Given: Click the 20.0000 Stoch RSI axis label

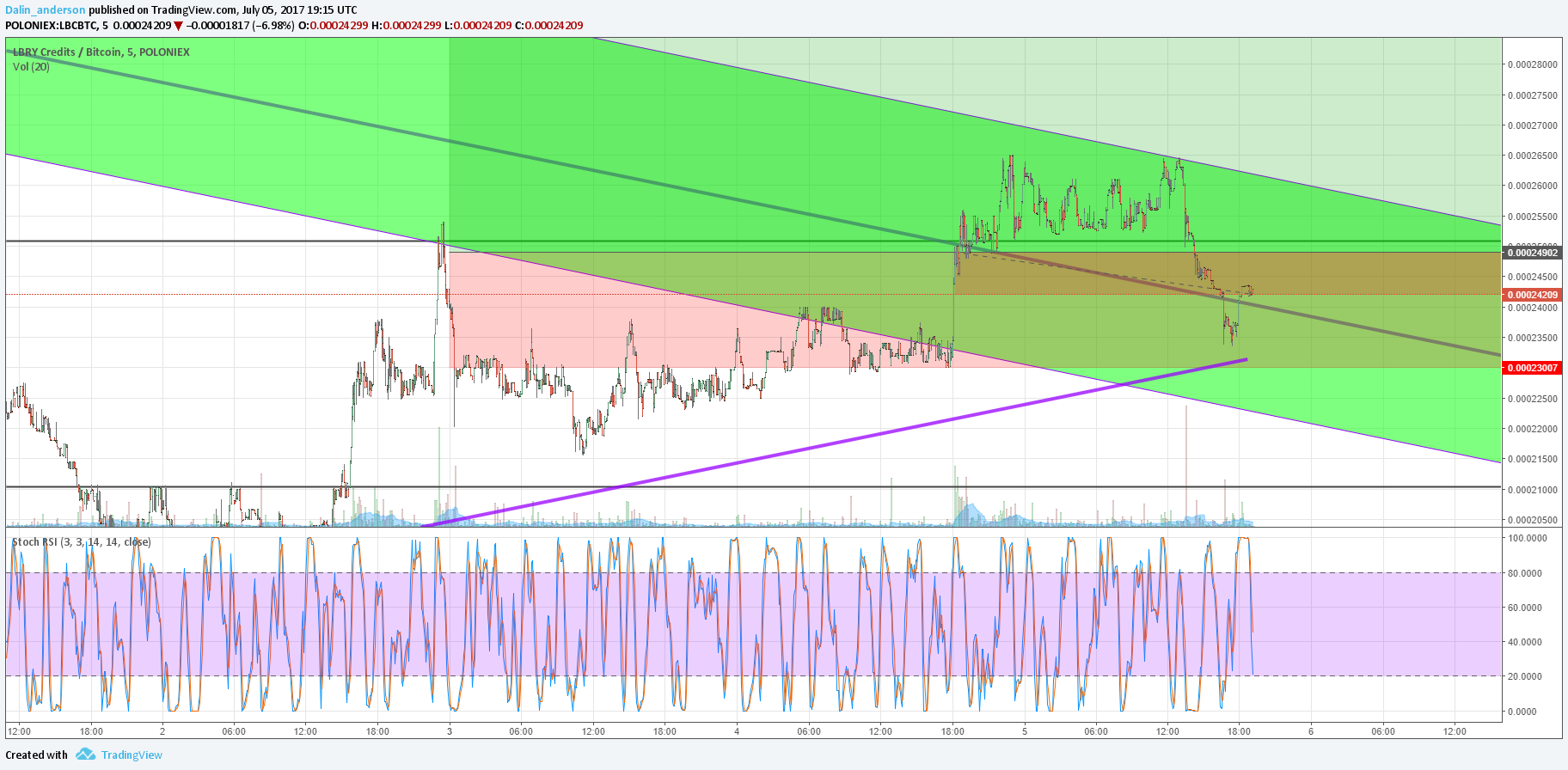Looking at the screenshot, I should 1525,676.
